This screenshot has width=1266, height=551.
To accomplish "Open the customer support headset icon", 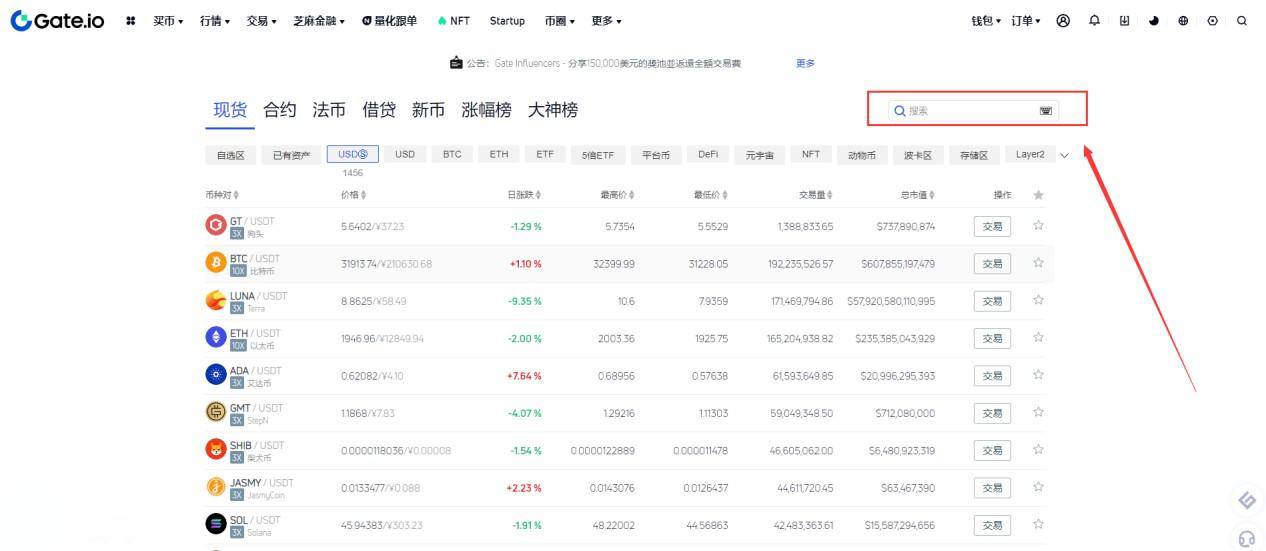I will coord(1246,538).
